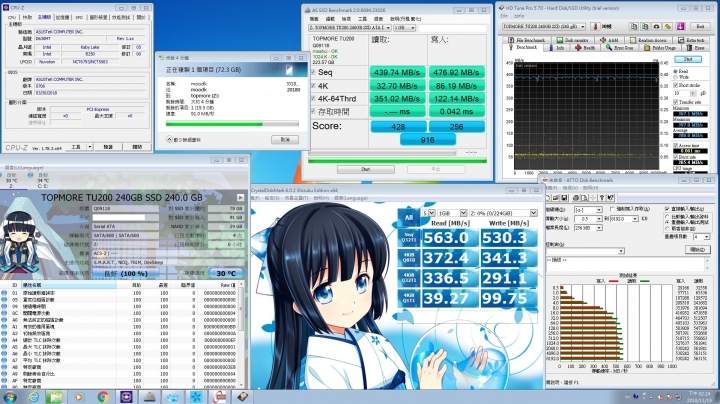This screenshot has width=720, height=404.
Task: Toggle the Short stroke checkbox in HD Tune
Action: [675, 85]
